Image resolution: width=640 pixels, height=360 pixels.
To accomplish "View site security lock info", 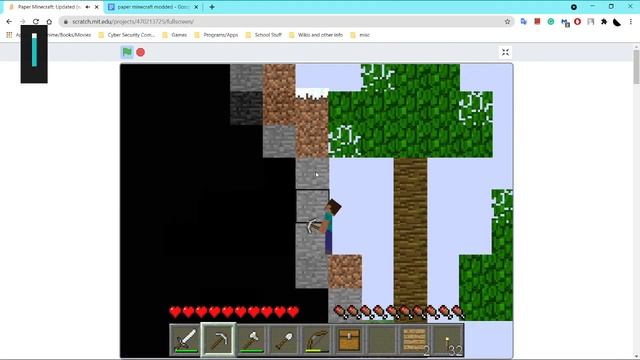I will coord(66,22).
